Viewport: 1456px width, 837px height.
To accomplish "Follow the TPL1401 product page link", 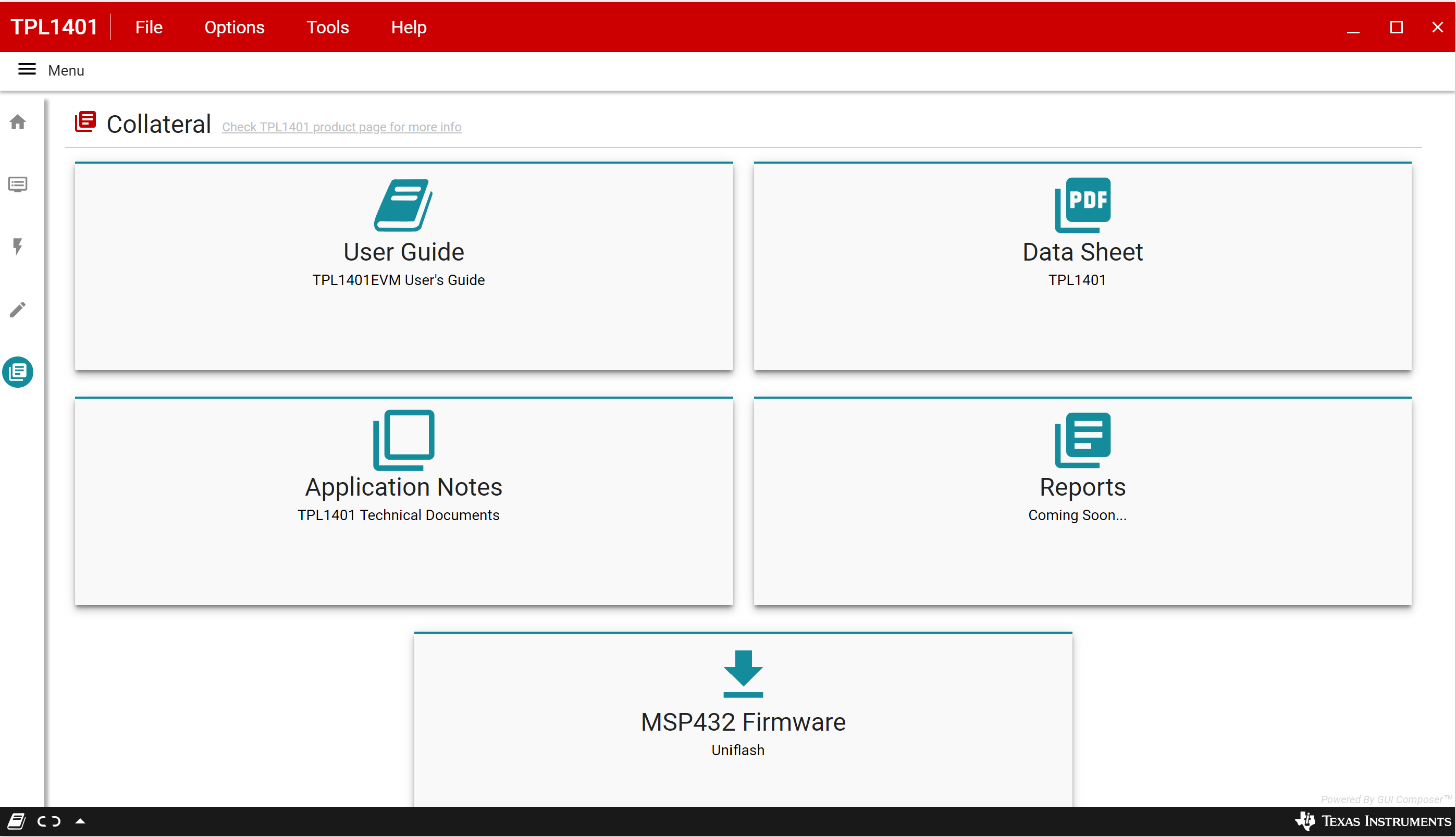I will 341,127.
